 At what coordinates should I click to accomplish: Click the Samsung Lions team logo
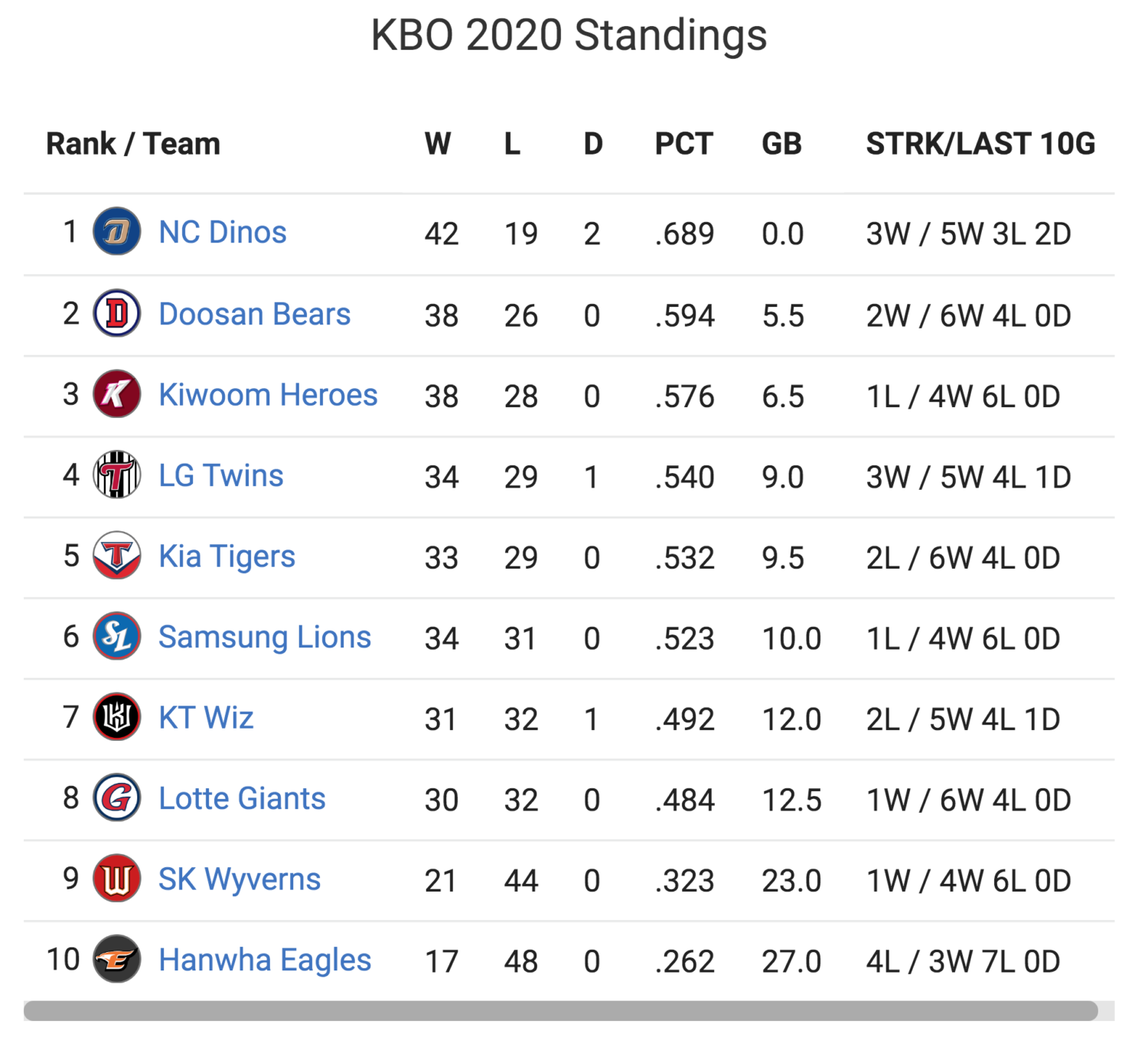117,637
